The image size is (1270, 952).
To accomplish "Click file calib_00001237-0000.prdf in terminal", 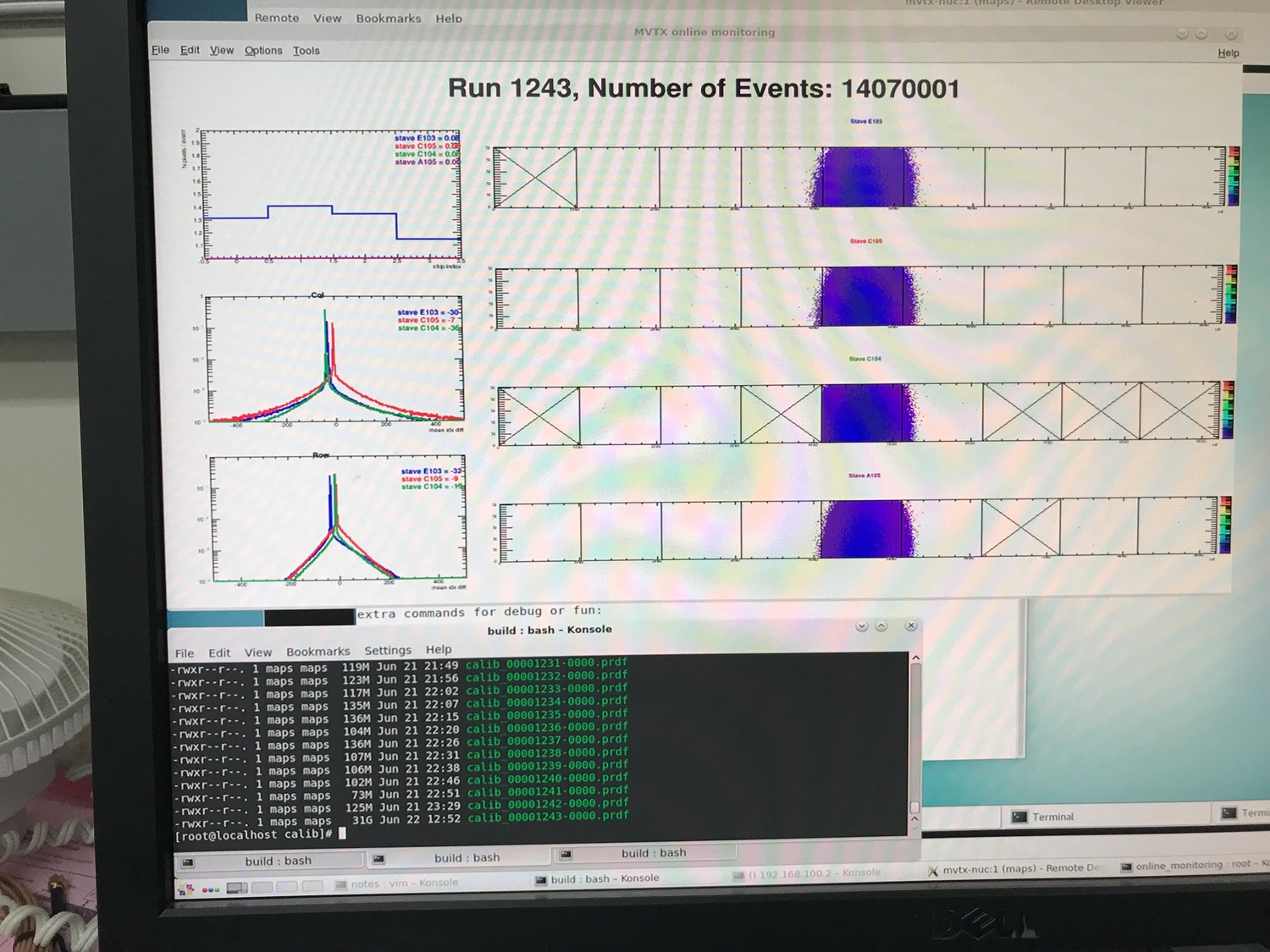I will [547, 740].
